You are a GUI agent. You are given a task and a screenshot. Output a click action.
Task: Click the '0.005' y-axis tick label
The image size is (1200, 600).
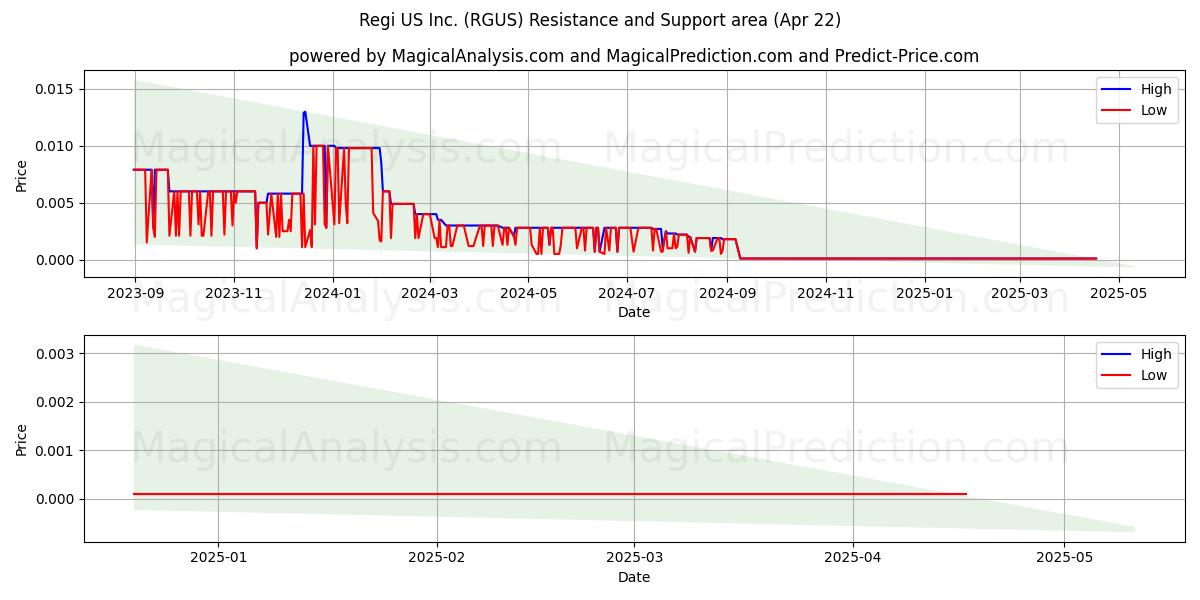point(56,203)
